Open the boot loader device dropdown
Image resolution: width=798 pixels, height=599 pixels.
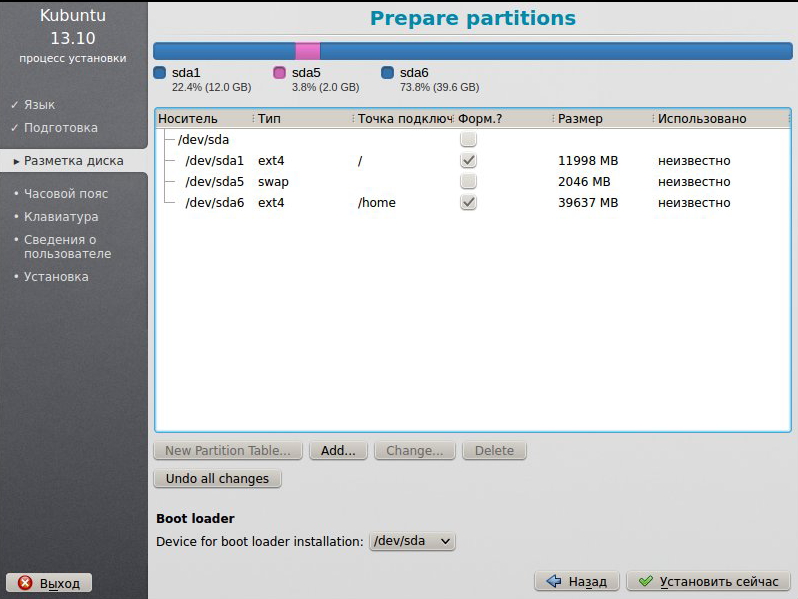[x=412, y=541]
